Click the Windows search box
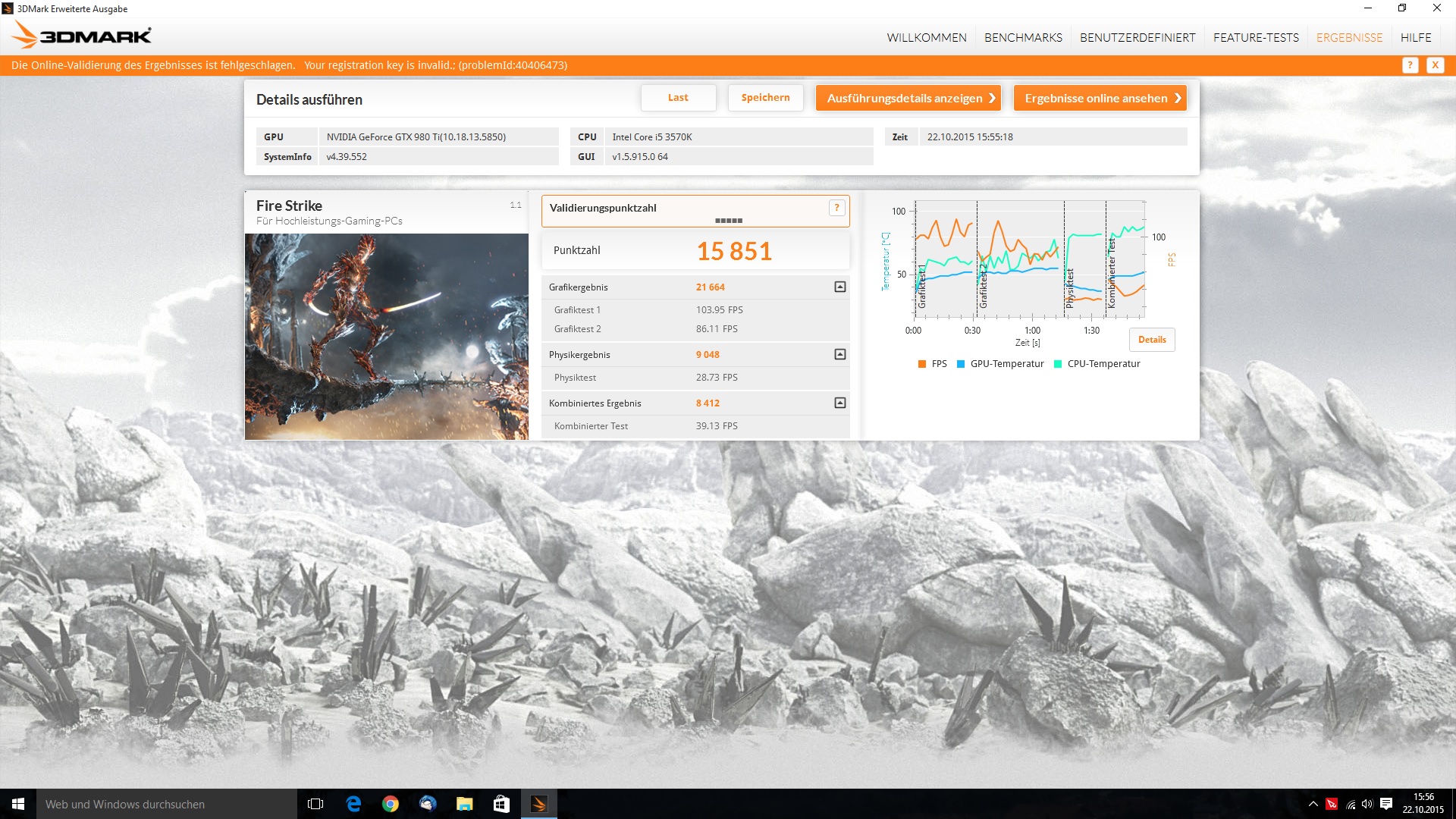 pos(167,804)
